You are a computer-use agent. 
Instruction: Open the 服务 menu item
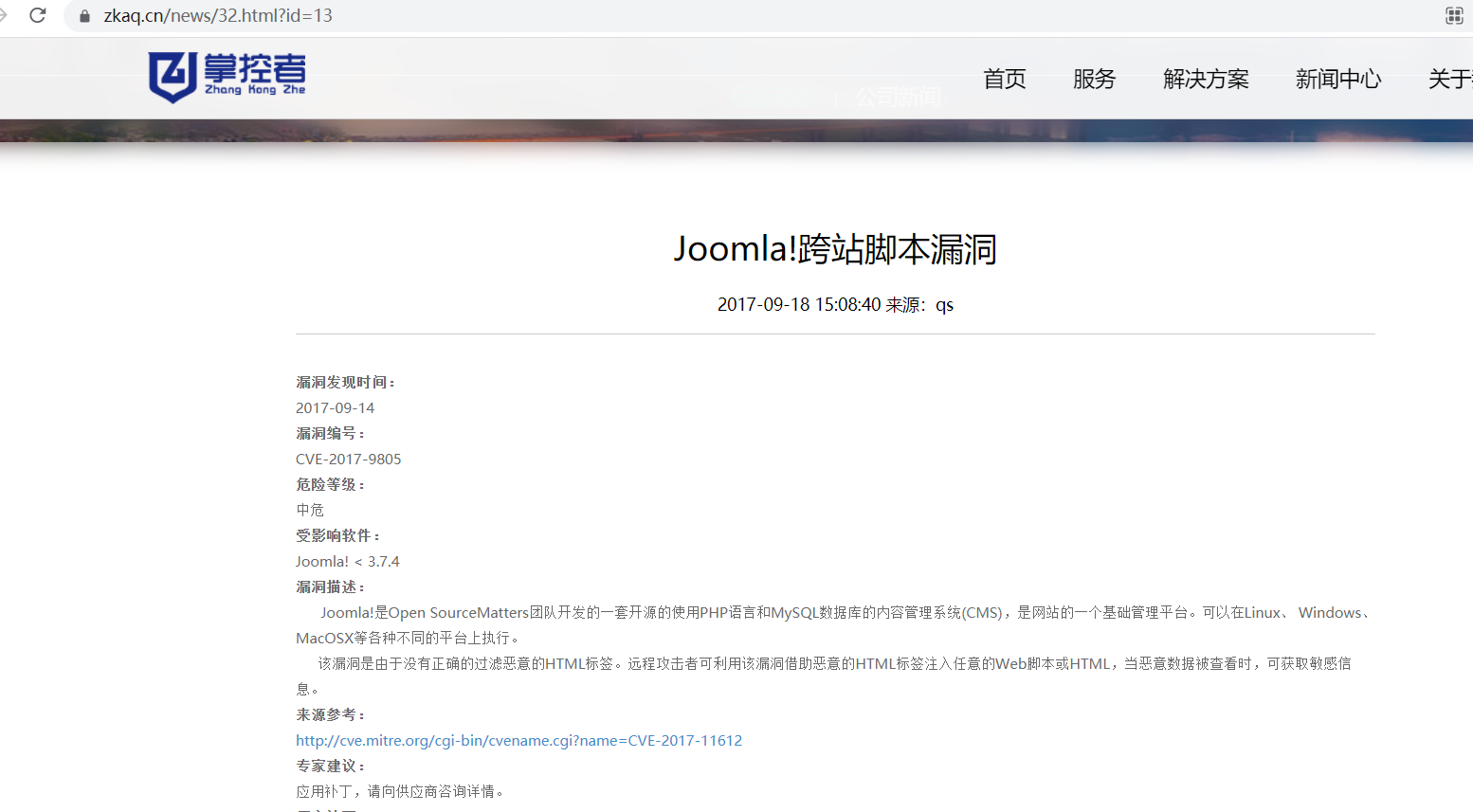[1095, 80]
